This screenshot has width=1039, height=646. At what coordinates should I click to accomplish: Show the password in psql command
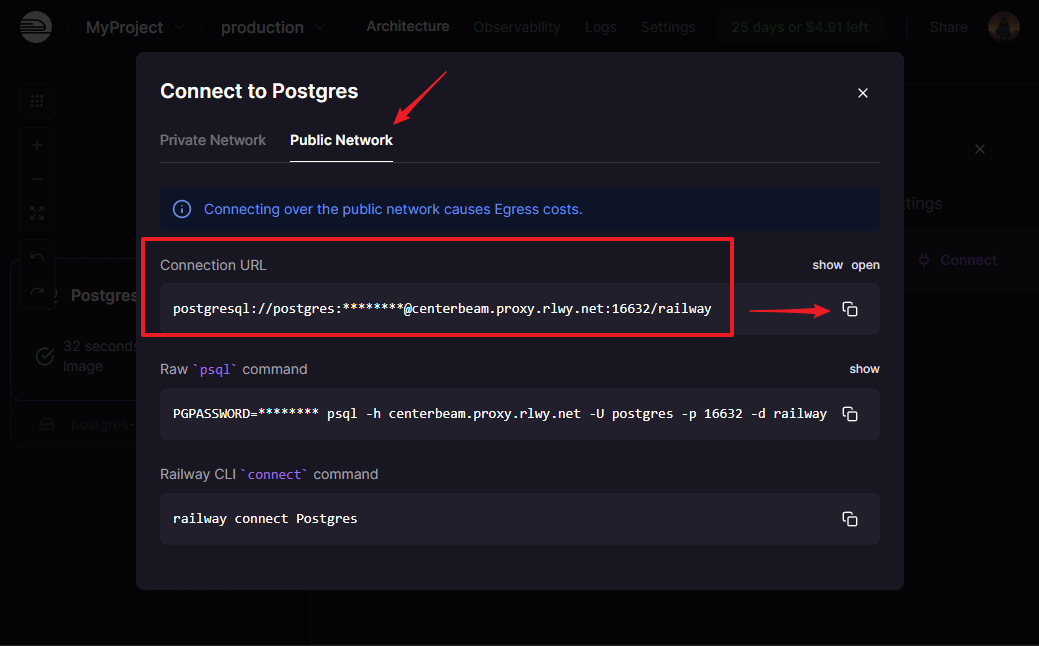click(x=864, y=369)
